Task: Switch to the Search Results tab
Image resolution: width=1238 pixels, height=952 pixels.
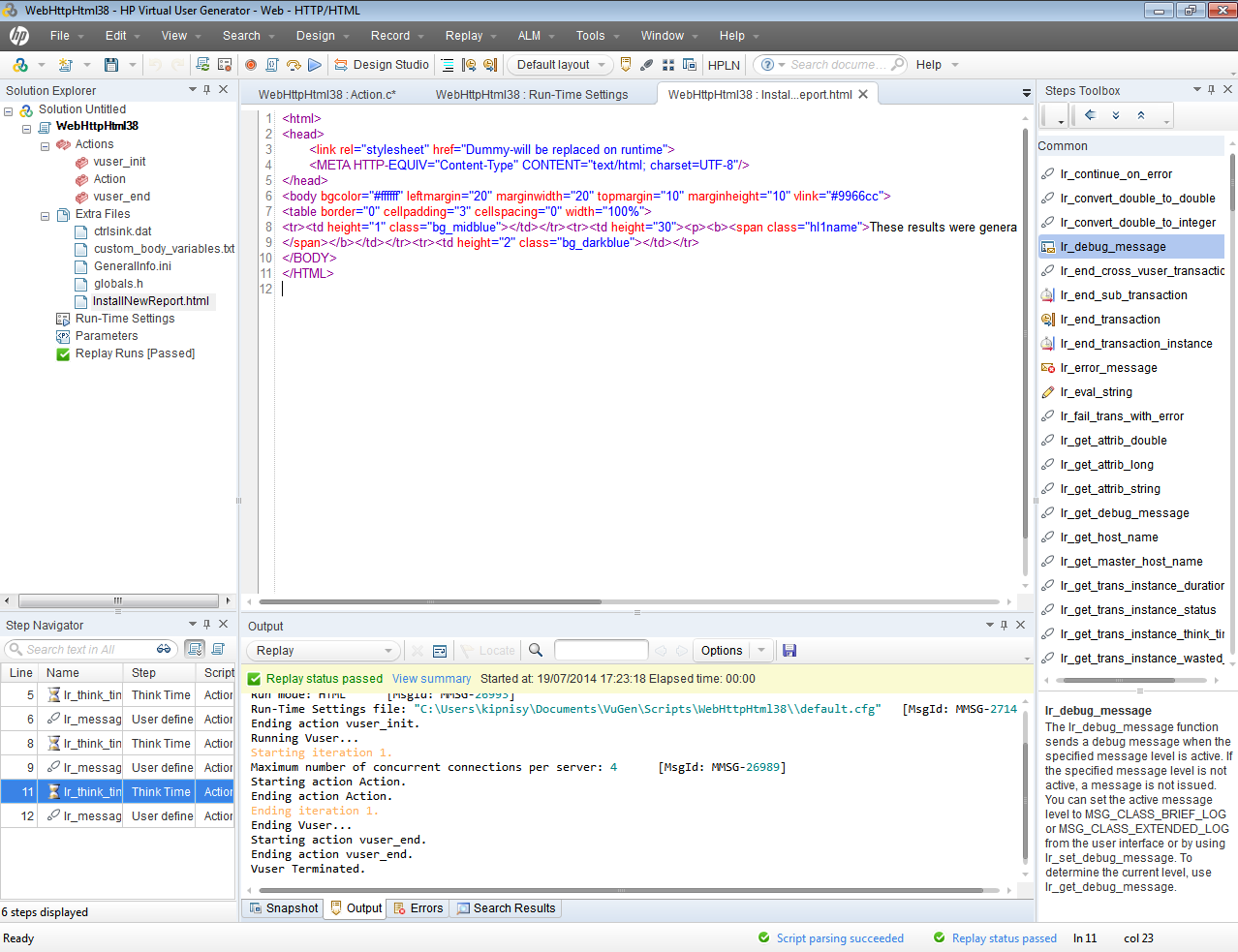Action: (506, 908)
